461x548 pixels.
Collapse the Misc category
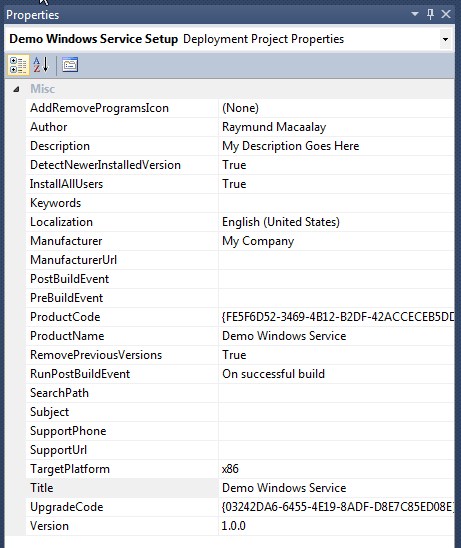pyautogui.click(x=16, y=89)
